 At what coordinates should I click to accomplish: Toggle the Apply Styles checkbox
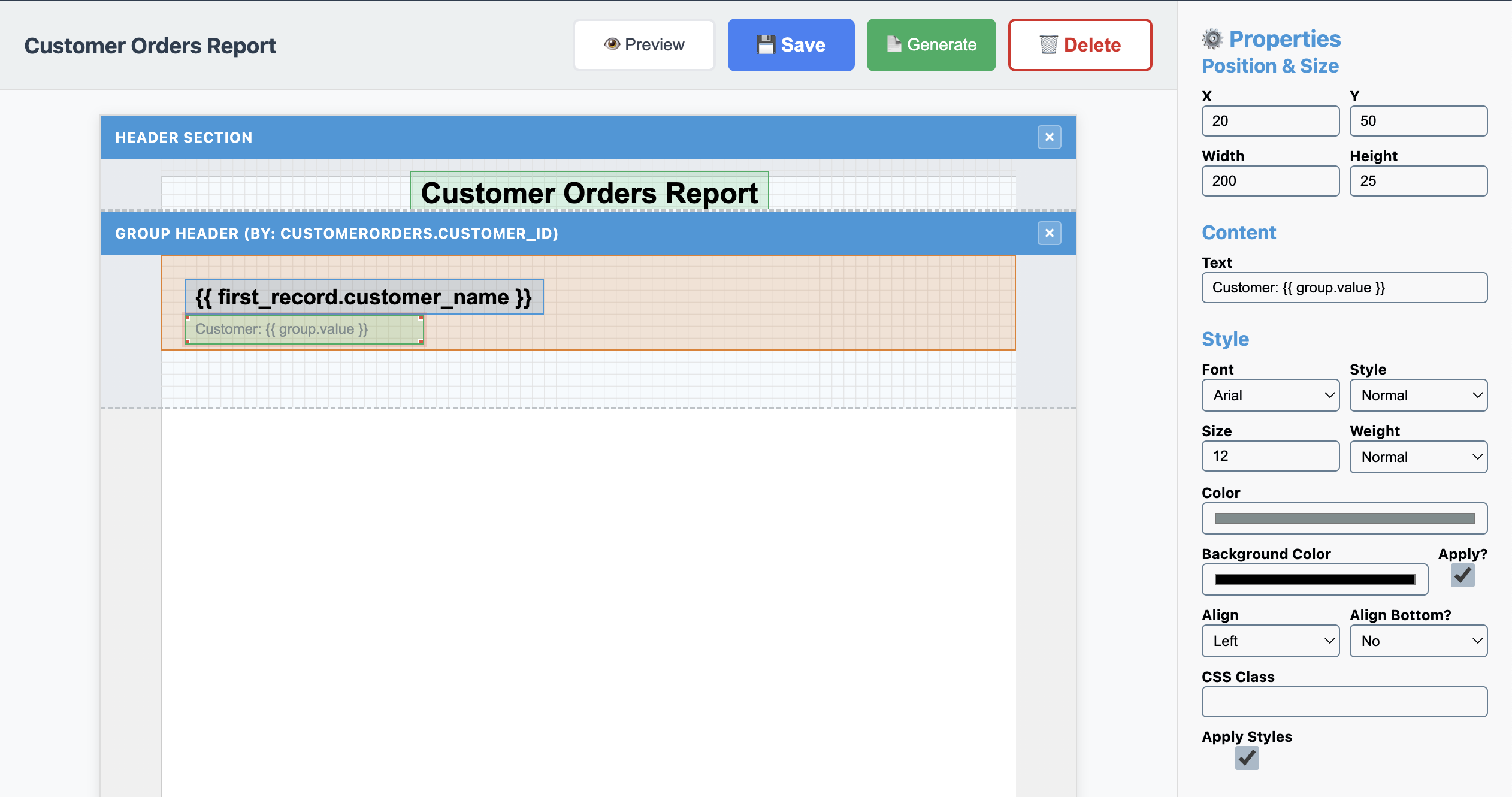point(1248,758)
